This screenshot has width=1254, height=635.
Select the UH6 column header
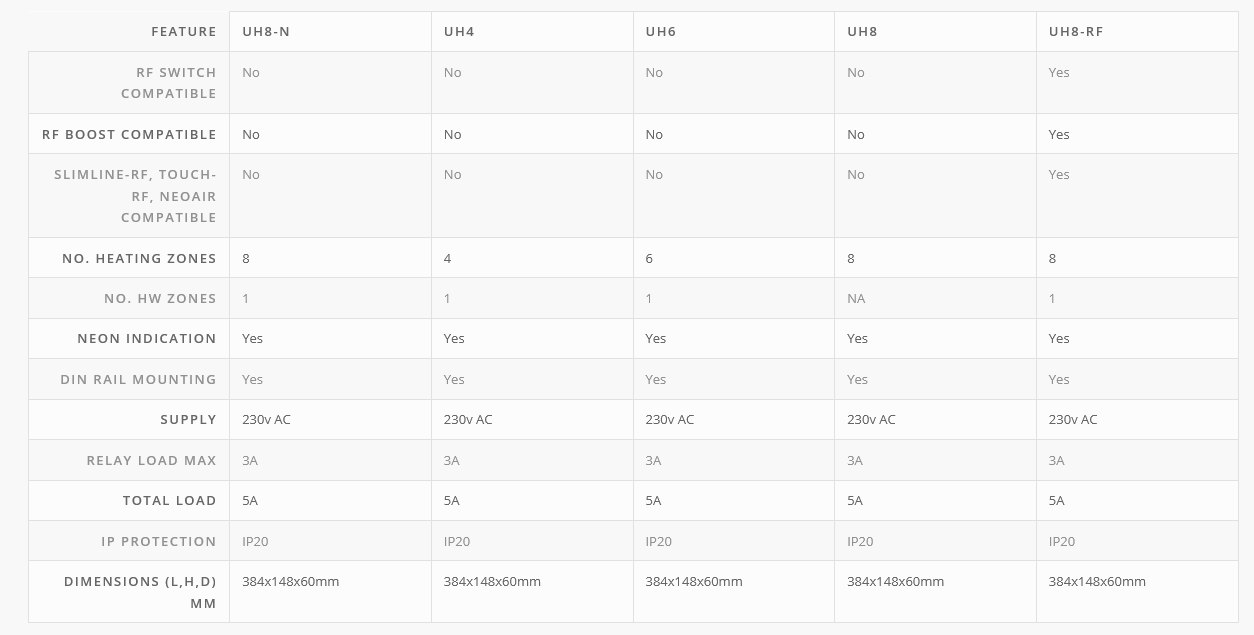click(x=661, y=32)
